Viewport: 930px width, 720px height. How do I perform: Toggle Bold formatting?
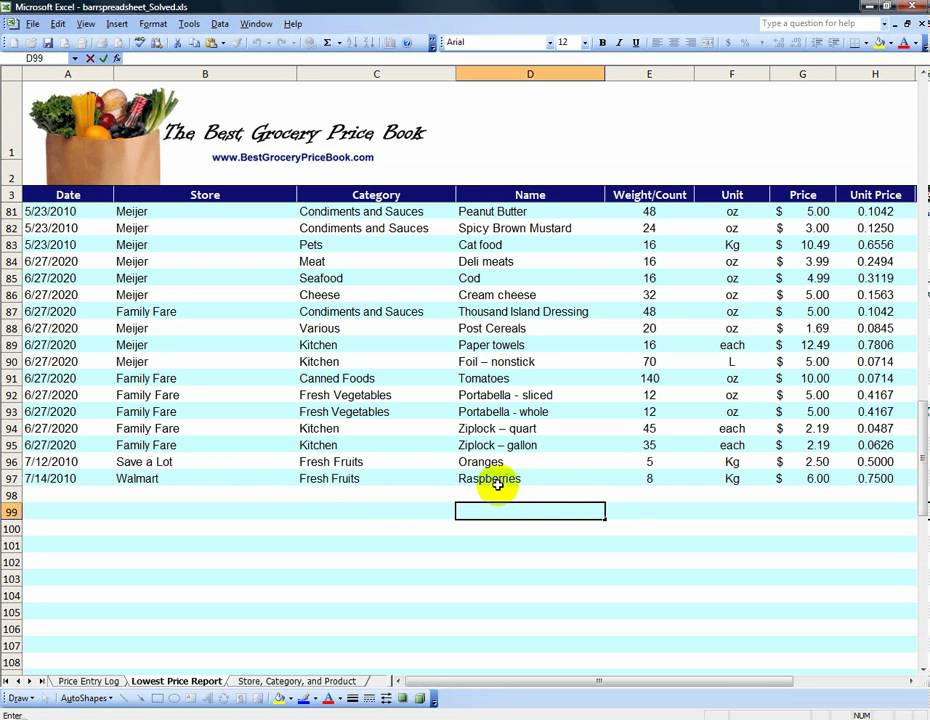pos(603,43)
